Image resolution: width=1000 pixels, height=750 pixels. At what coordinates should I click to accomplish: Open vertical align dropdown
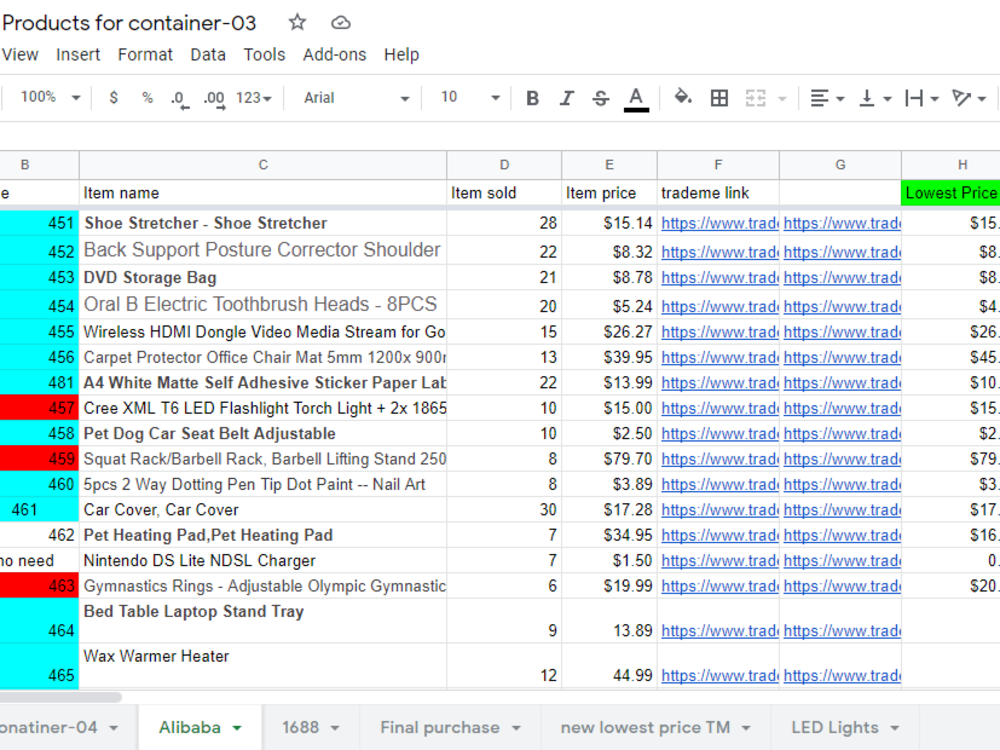(x=875, y=98)
